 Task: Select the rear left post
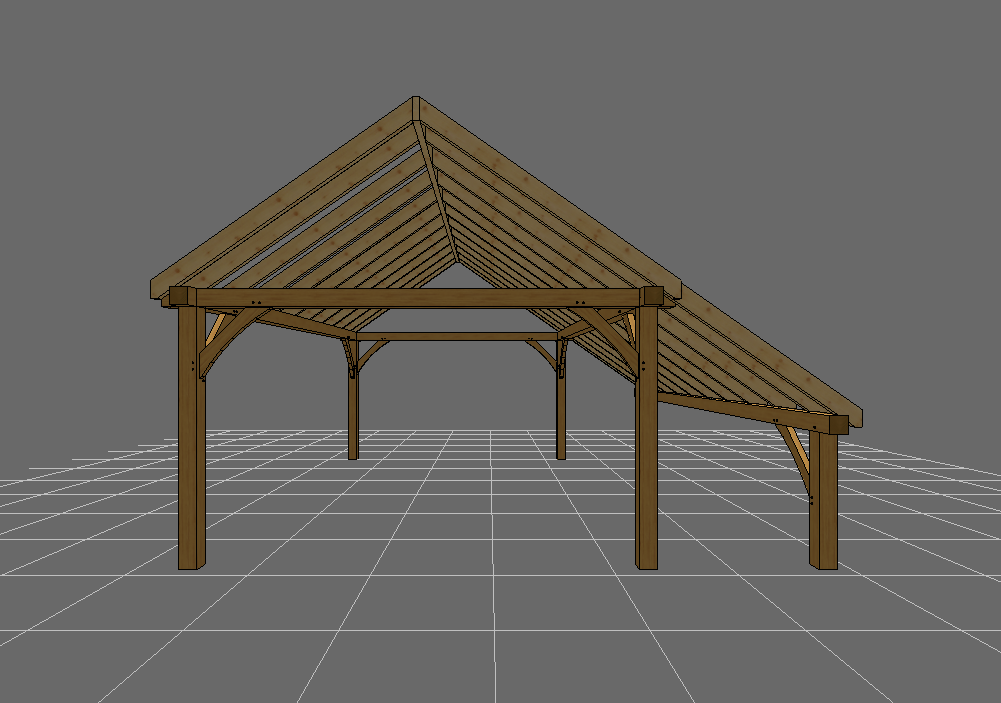pyautogui.click(x=352, y=410)
